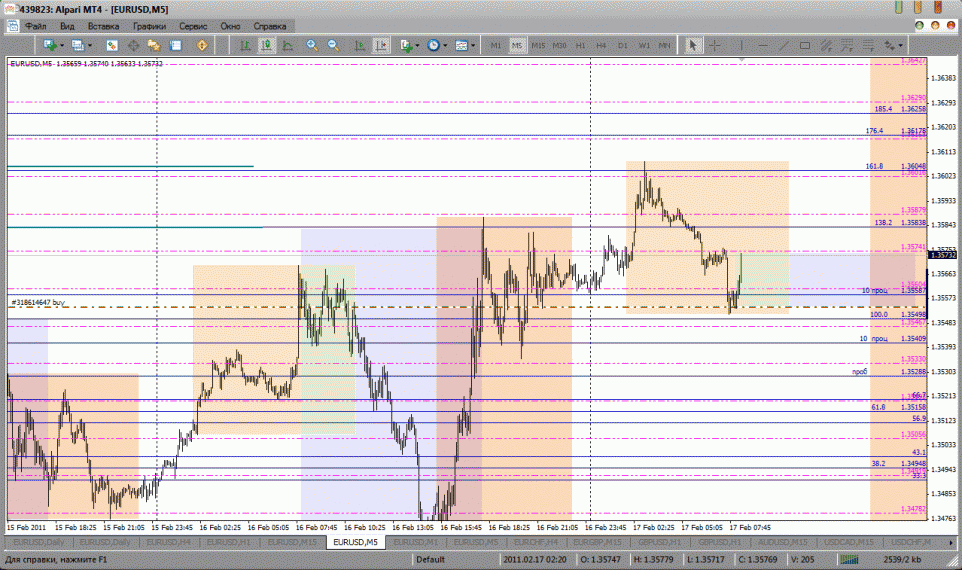Viewport: 962px width, 570px height.
Task: Open the Navigator panel icon
Action: [x=153, y=45]
